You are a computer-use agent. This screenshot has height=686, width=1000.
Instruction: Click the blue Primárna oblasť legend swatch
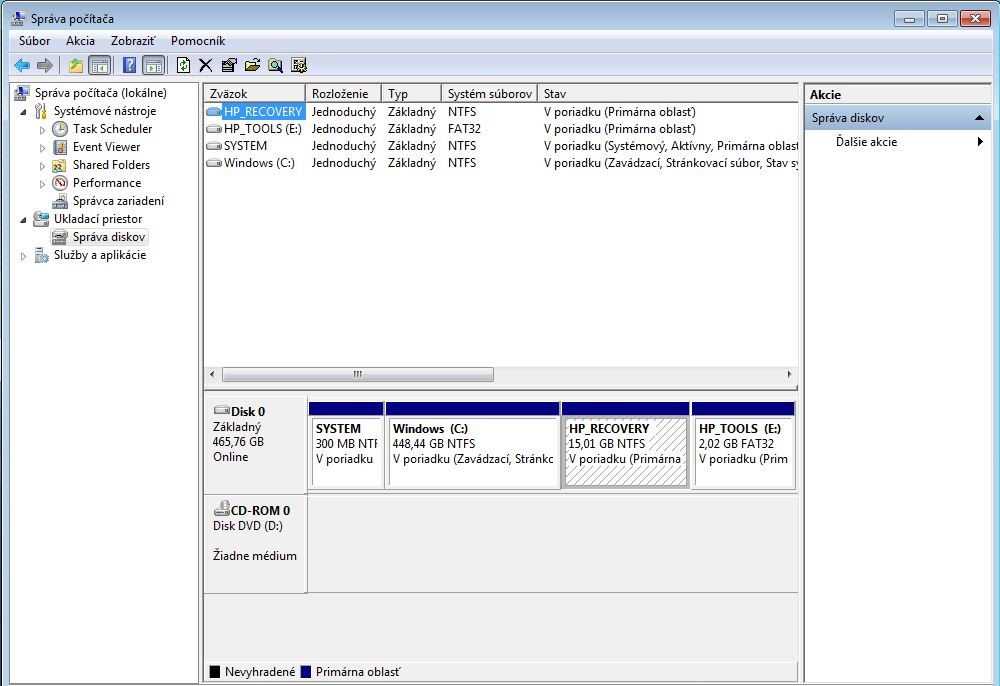click(306, 672)
